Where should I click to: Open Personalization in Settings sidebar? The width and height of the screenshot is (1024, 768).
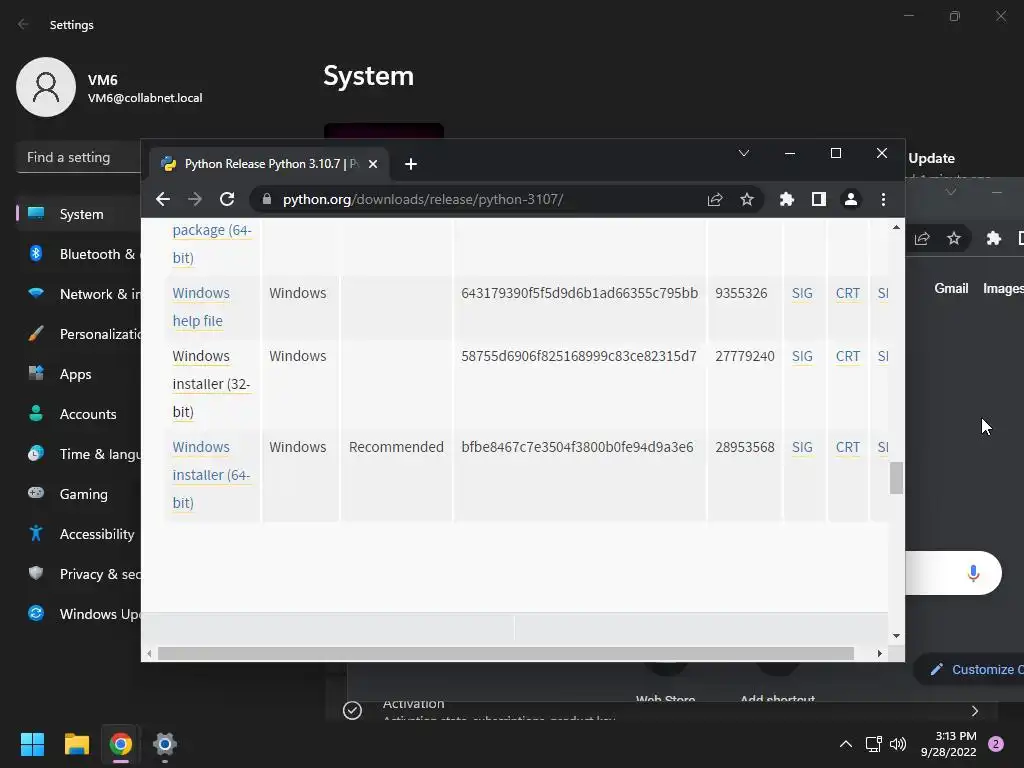point(78,334)
